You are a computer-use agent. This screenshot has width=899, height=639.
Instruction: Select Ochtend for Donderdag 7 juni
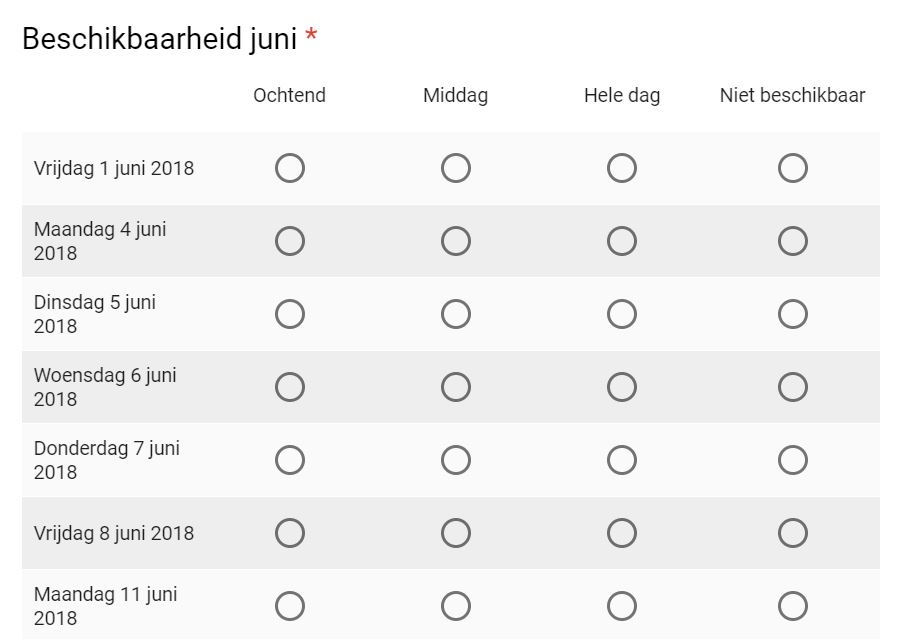(290, 460)
